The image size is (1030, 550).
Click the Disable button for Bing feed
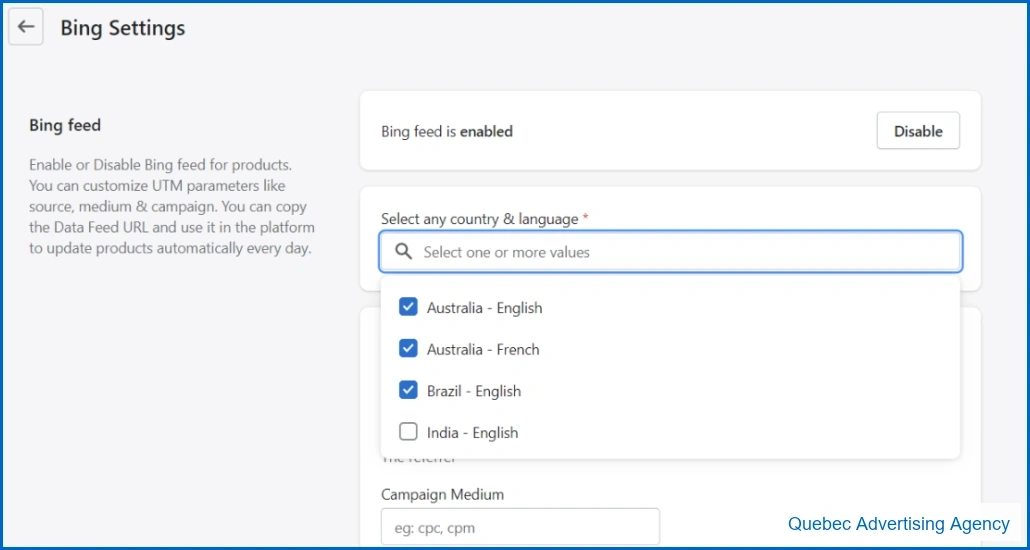coord(918,131)
